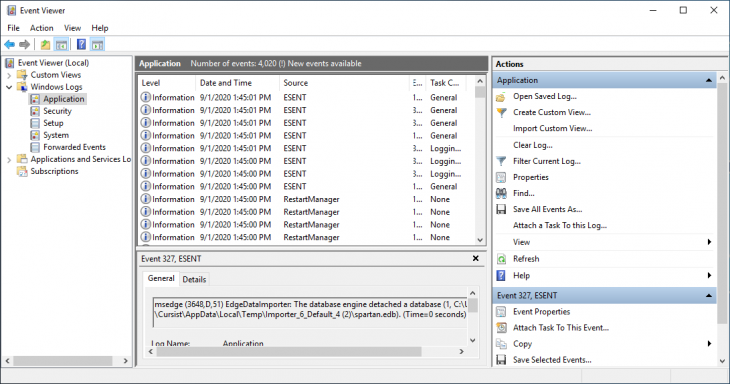Collapse the Event 327, ESENT actions section
The height and width of the screenshot is (384, 730).
(x=709, y=296)
